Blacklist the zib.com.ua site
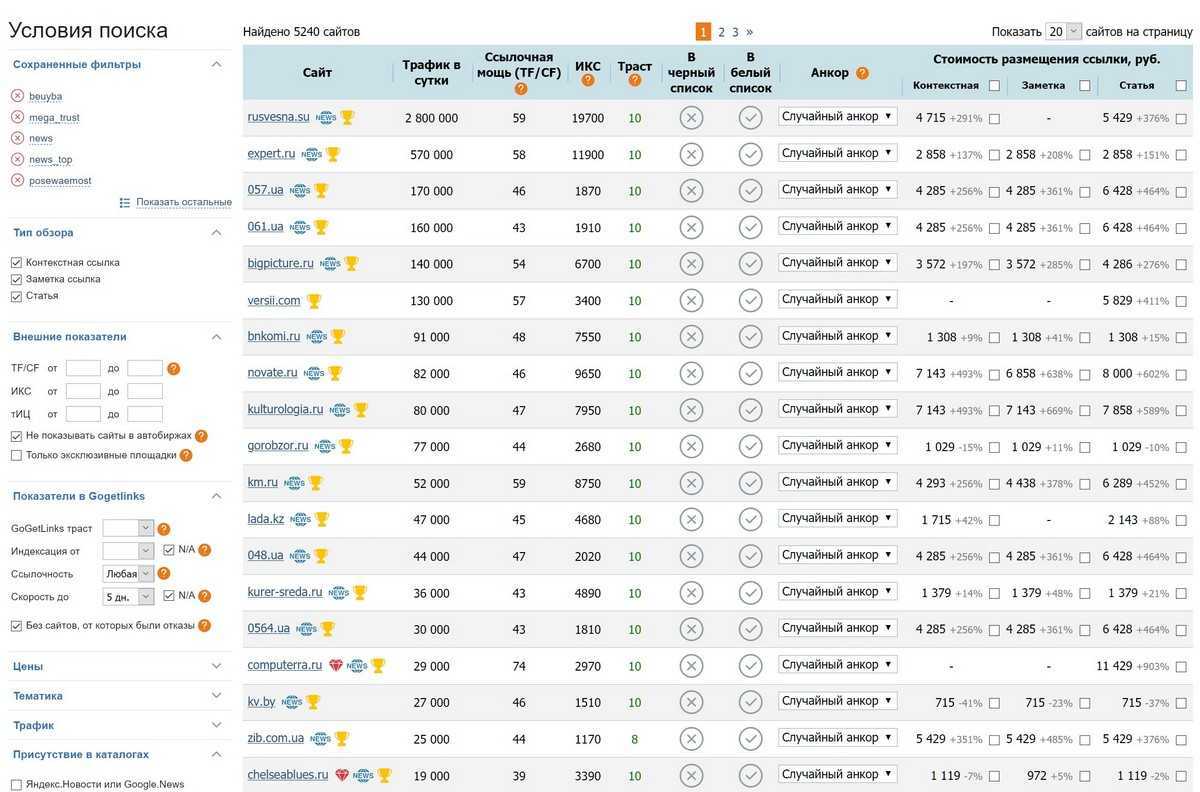 [691, 739]
